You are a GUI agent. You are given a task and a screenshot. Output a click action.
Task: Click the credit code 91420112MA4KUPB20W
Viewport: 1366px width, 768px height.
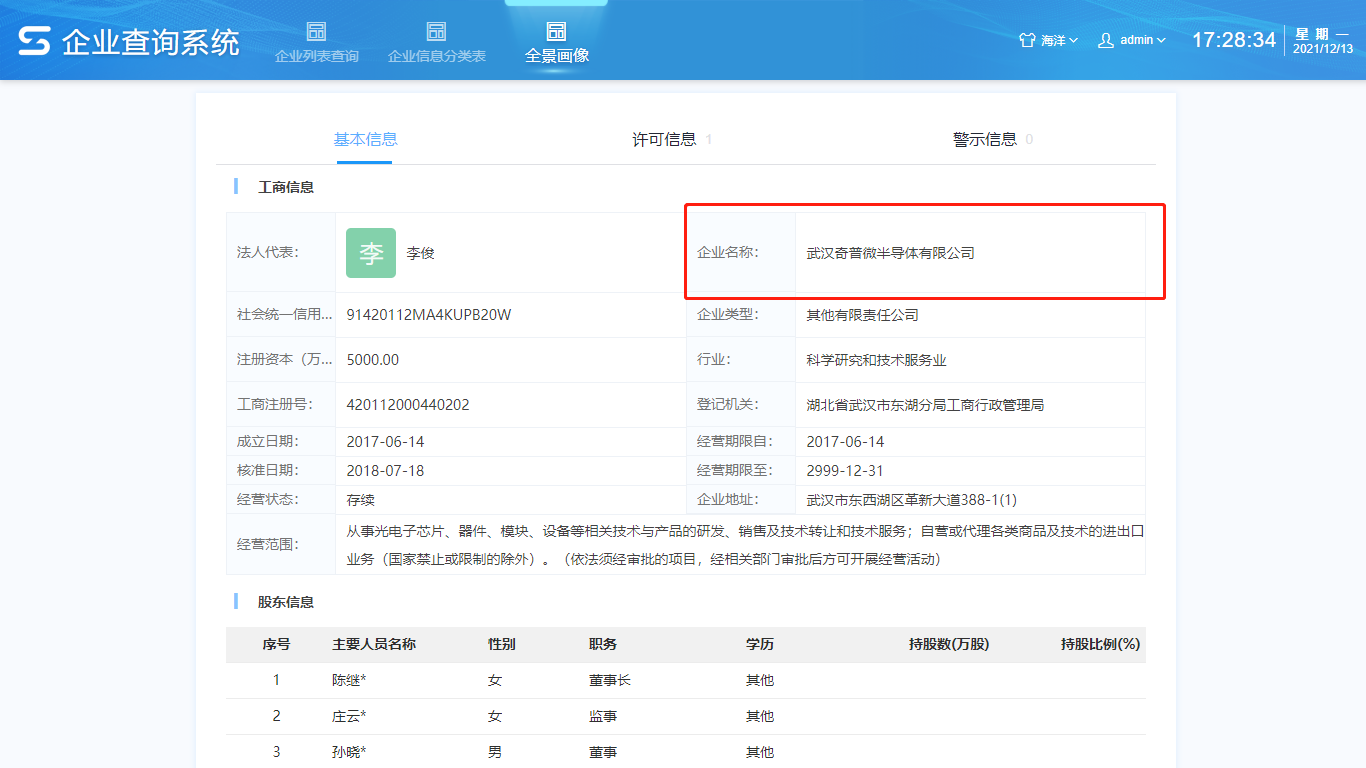click(428, 315)
